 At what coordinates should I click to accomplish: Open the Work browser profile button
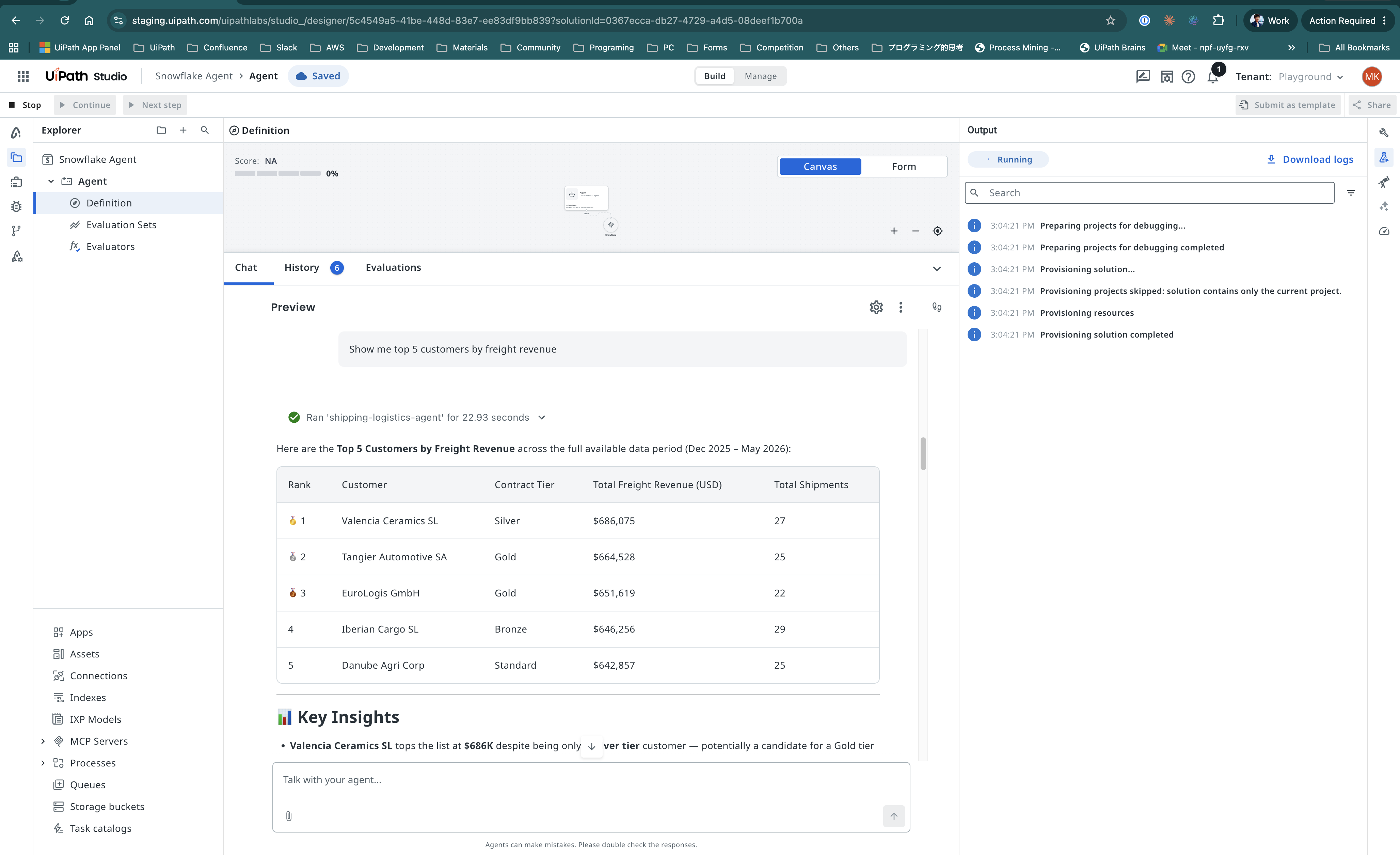[x=1270, y=20]
